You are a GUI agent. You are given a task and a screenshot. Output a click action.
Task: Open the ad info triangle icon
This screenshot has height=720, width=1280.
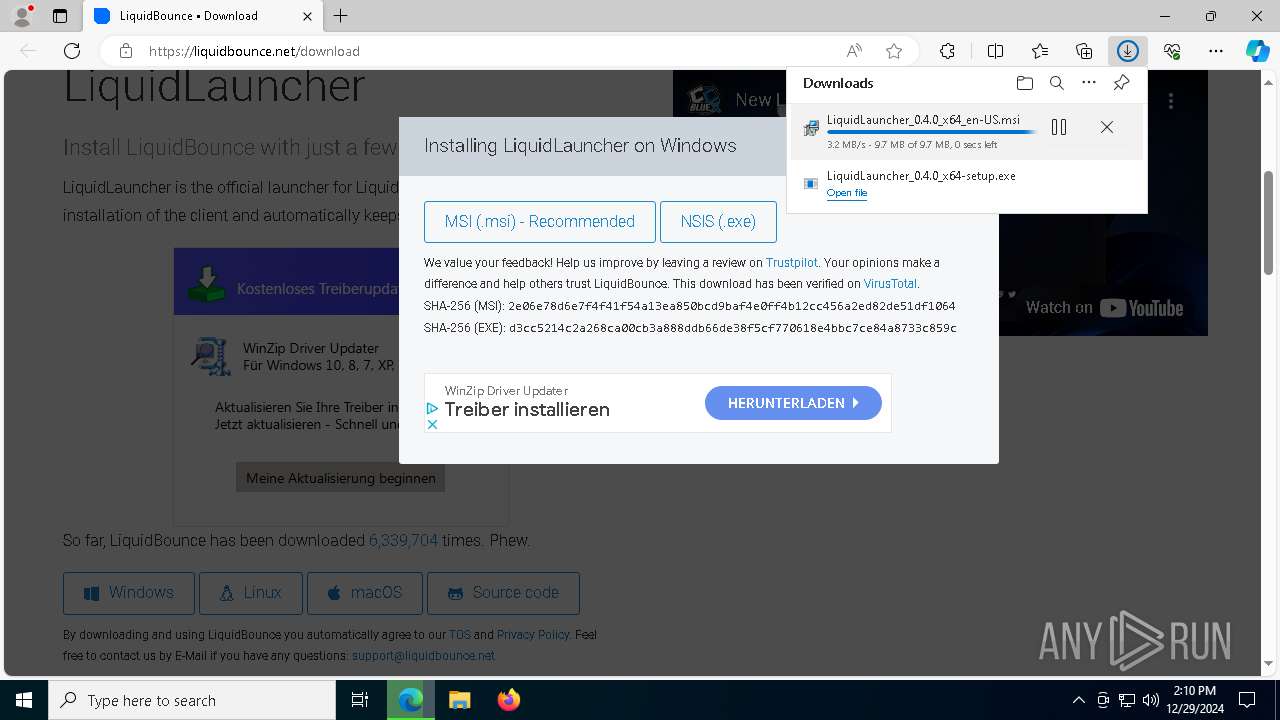[432, 409]
